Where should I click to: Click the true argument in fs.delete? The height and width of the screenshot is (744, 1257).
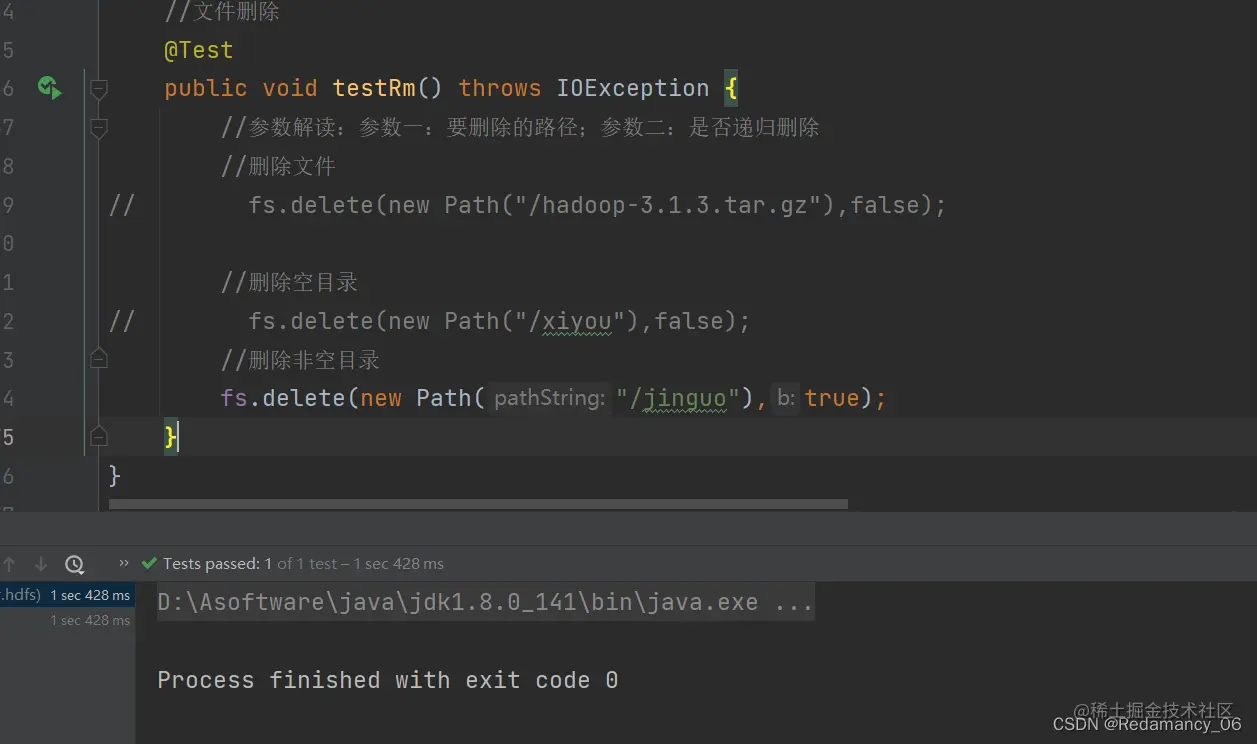click(832, 398)
